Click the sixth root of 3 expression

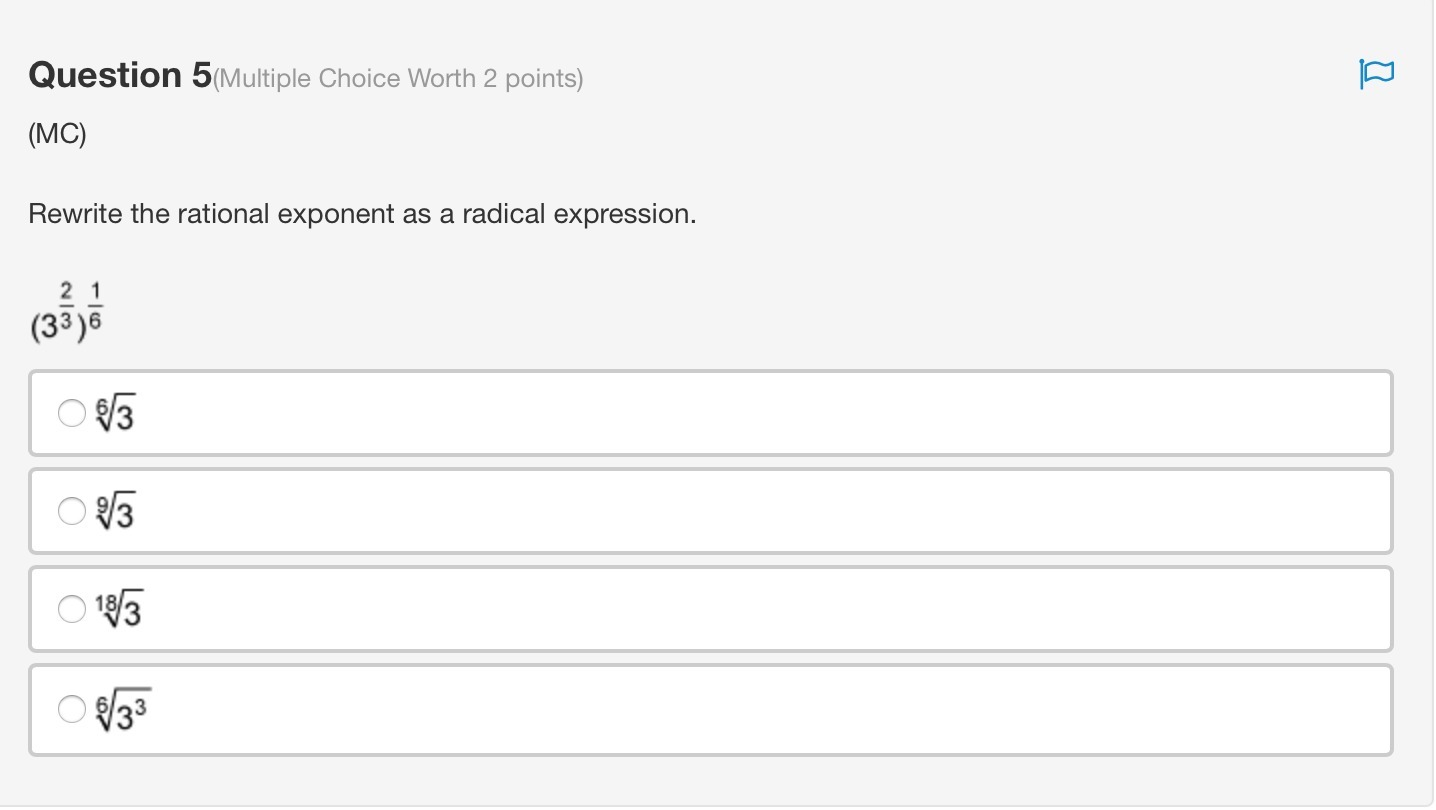[115, 414]
